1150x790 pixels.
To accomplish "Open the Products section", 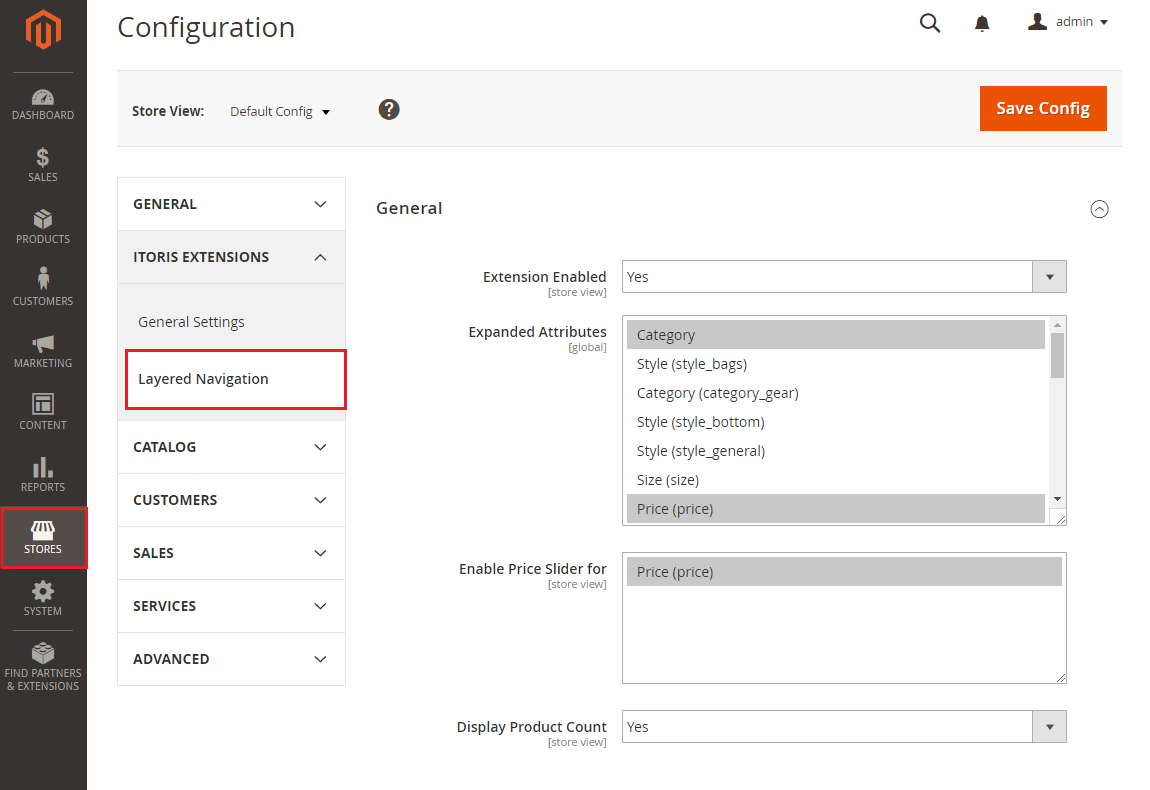I will [x=43, y=227].
